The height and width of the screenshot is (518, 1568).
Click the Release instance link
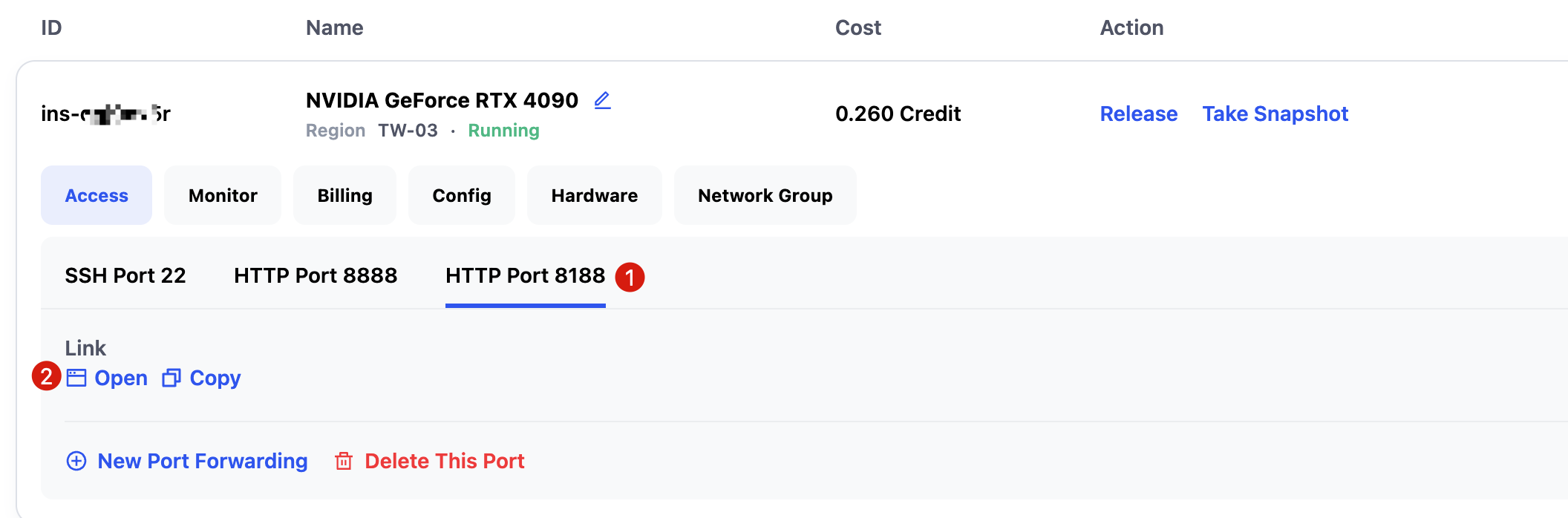[1138, 114]
